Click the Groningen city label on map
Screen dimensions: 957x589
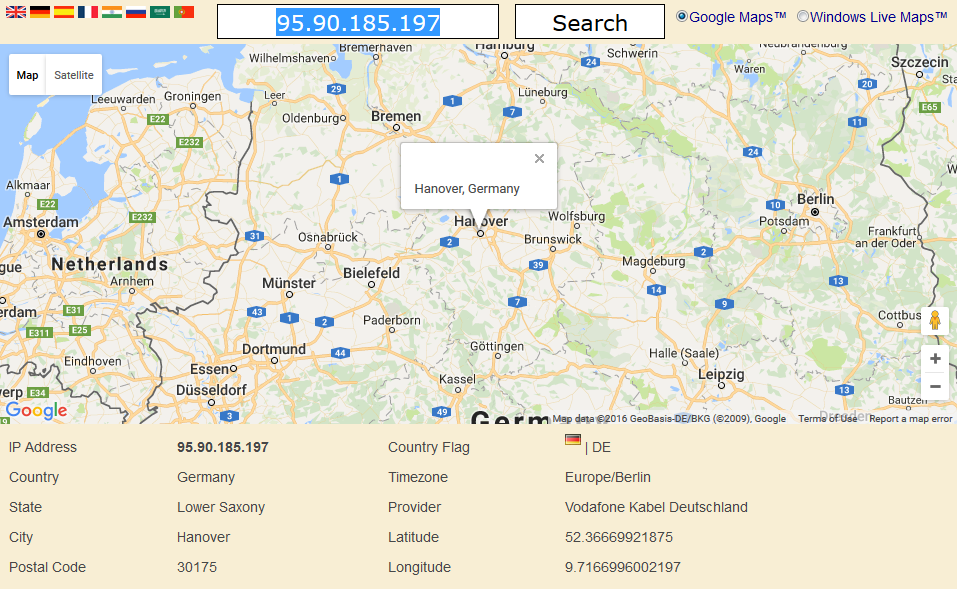coord(192,96)
